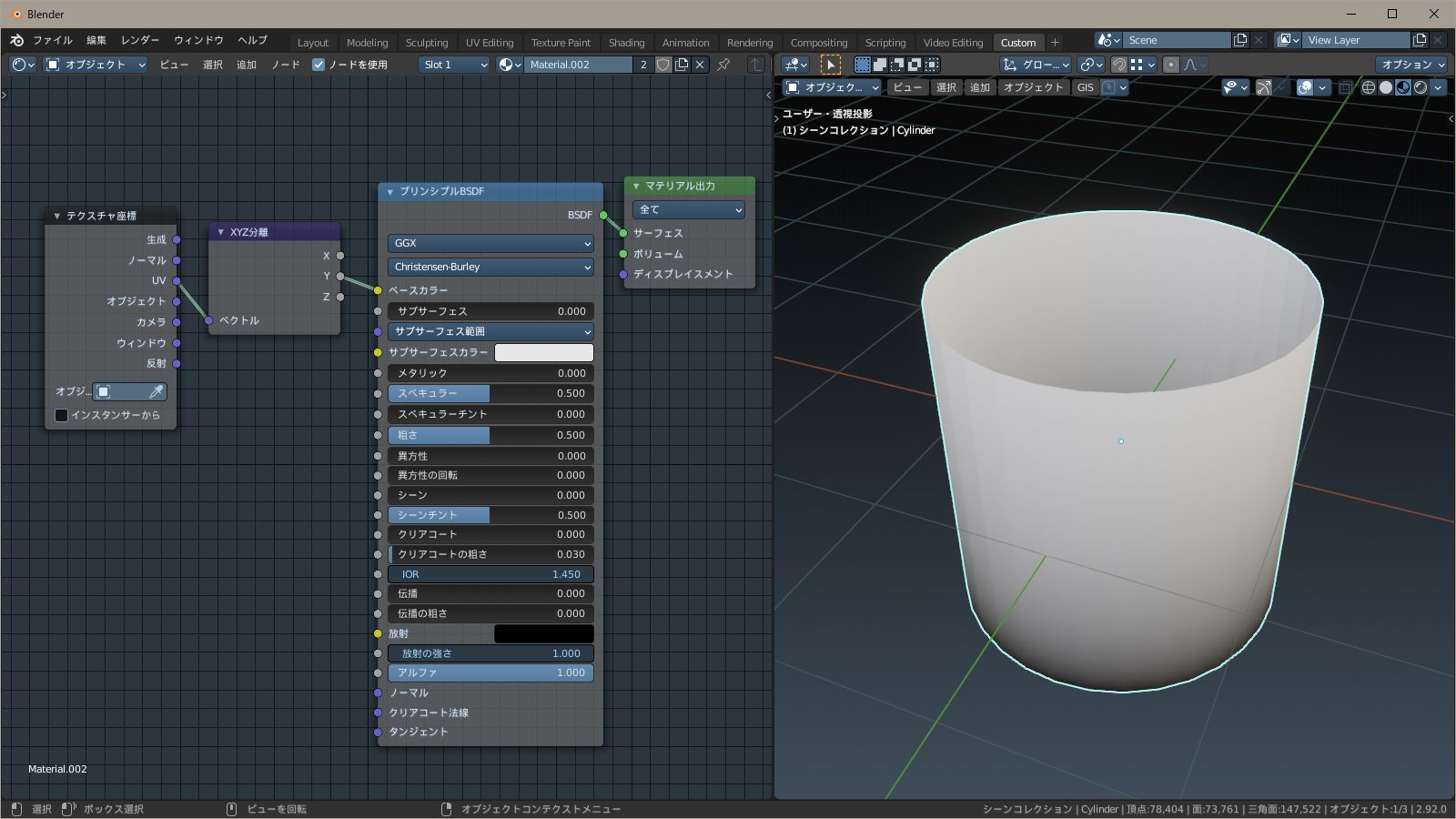The height and width of the screenshot is (819, 1456).
Task: Toggle the gizmo display icon
Action: [x=1264, y=87]
